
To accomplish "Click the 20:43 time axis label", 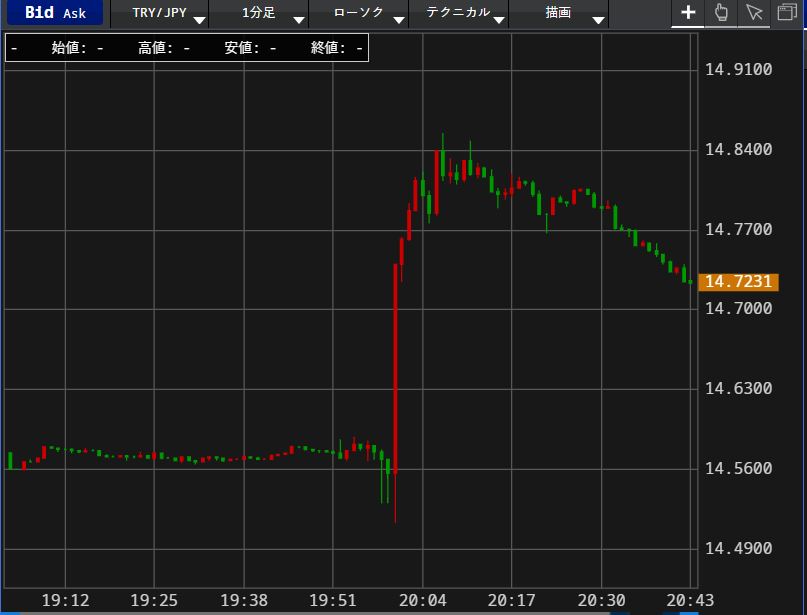I will pos(690,601).
